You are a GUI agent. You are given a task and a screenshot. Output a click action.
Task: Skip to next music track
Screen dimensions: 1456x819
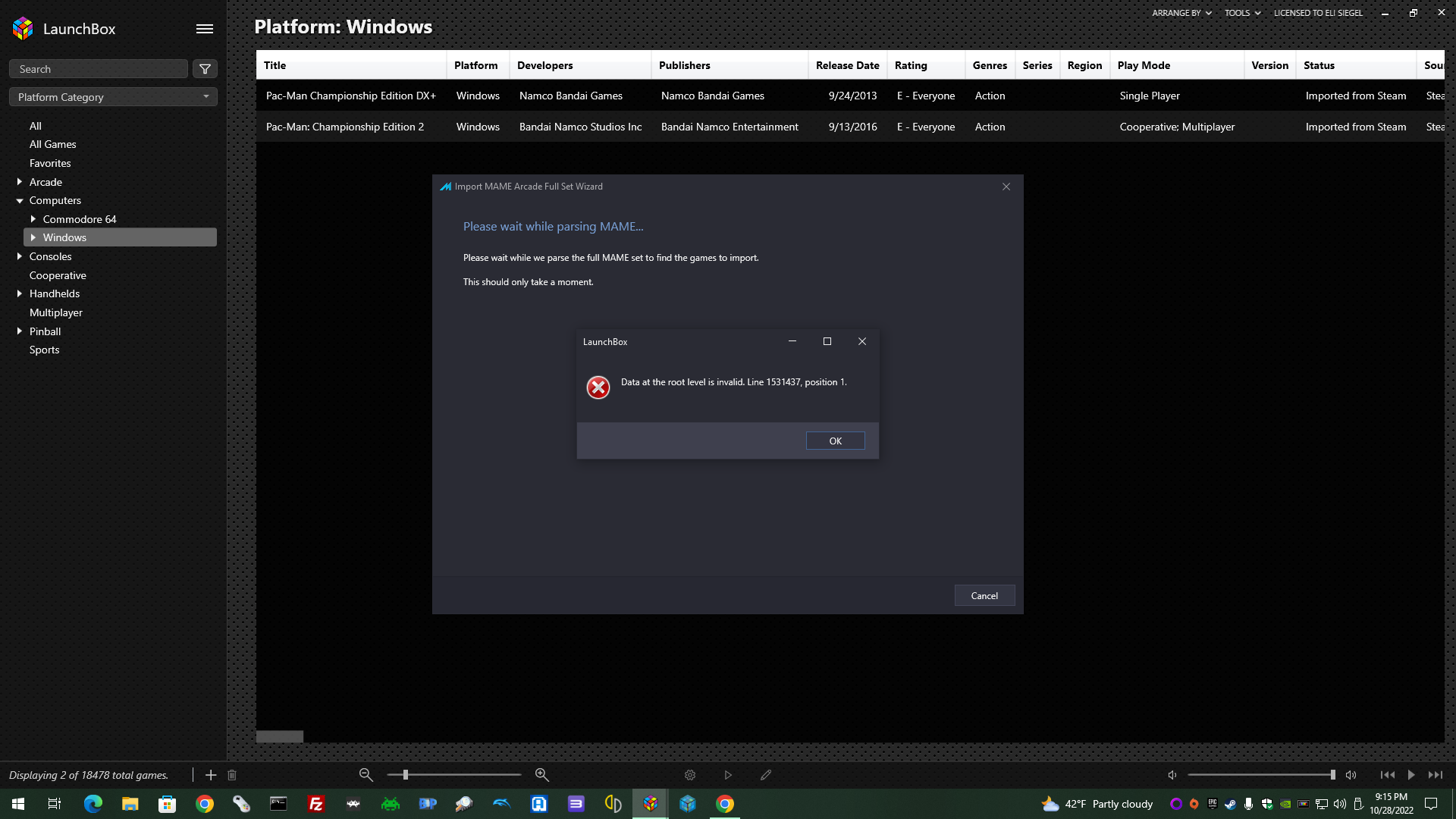[1436, 775]
